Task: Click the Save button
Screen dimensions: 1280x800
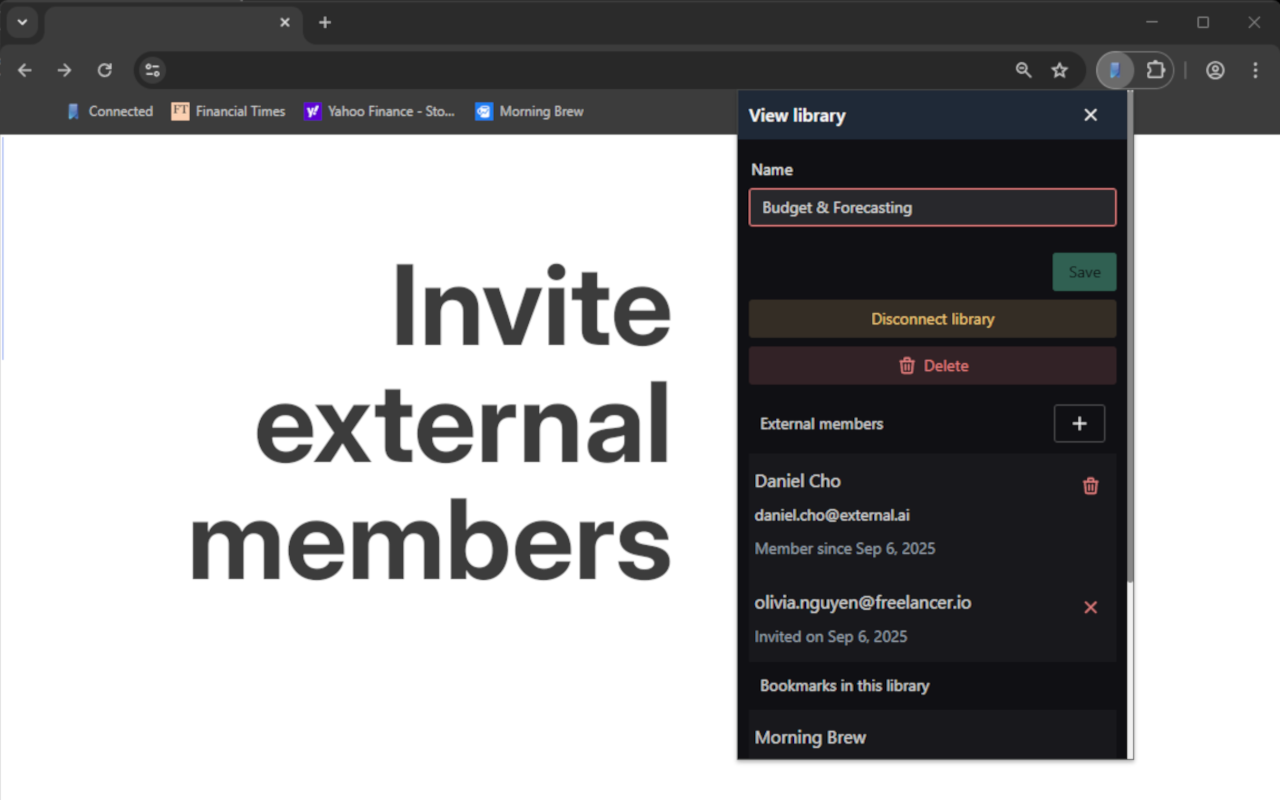Action: coord(1084,272)
